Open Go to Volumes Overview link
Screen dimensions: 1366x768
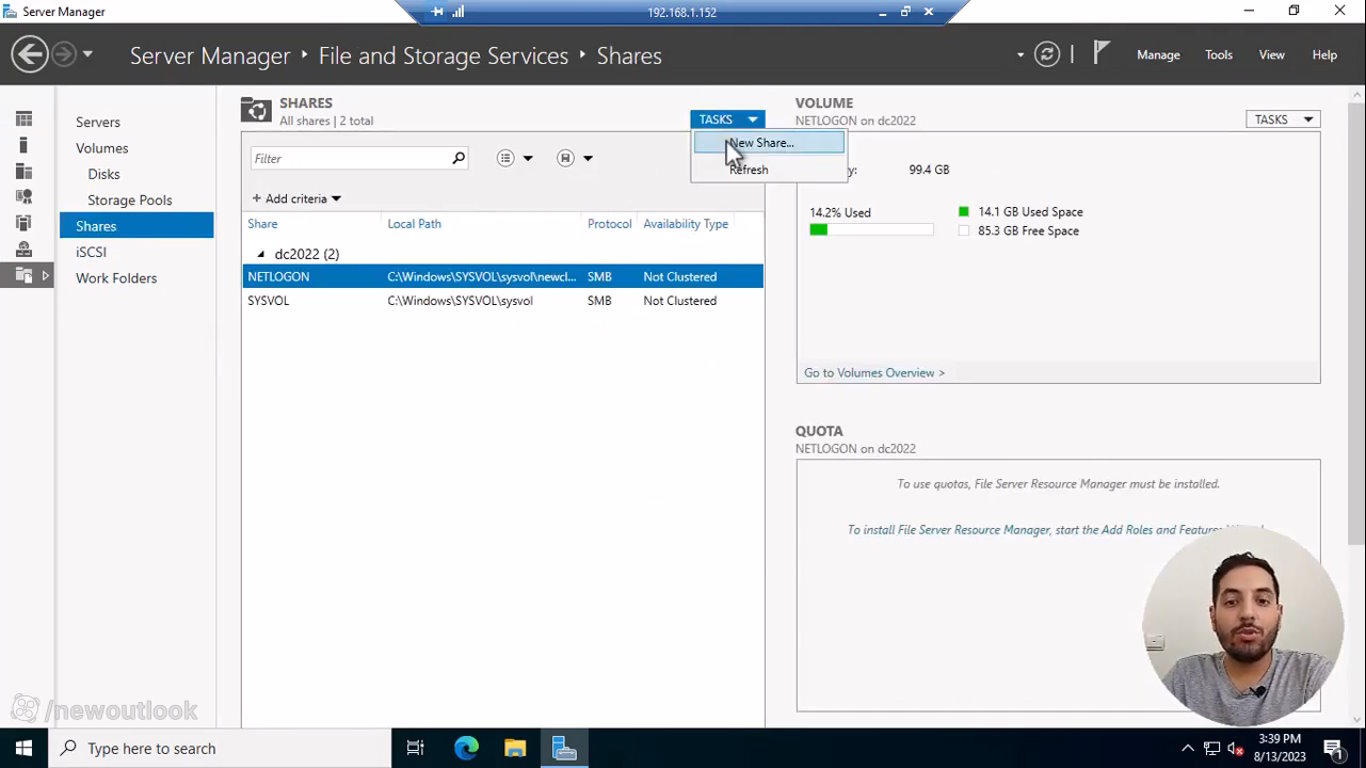pos(874,373)
